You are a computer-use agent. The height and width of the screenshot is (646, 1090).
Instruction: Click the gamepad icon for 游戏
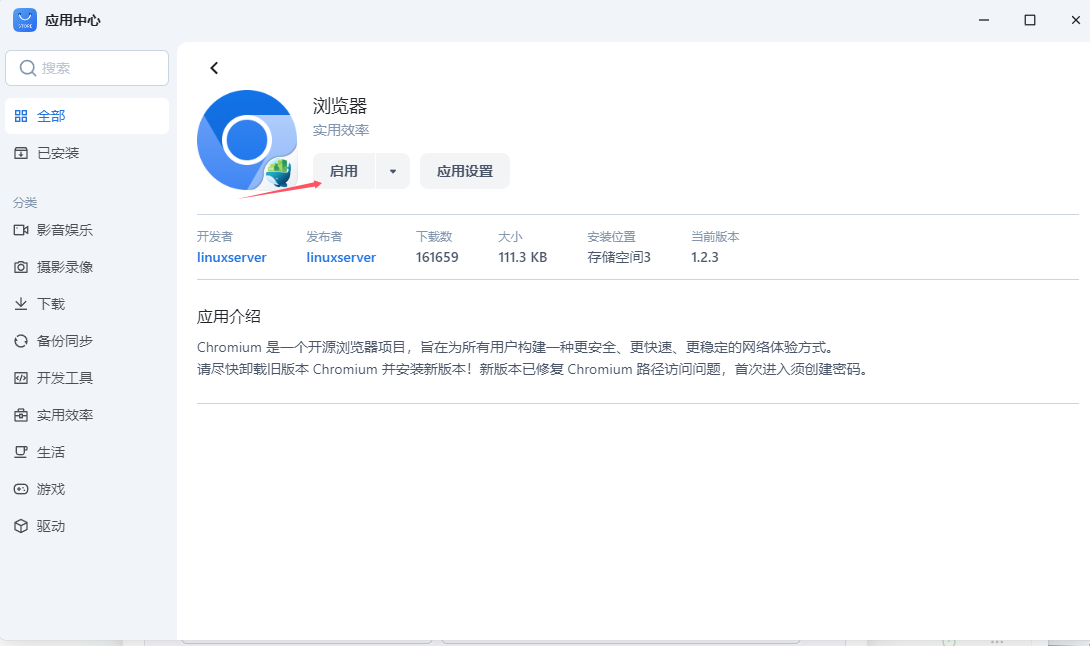[21, 490]
